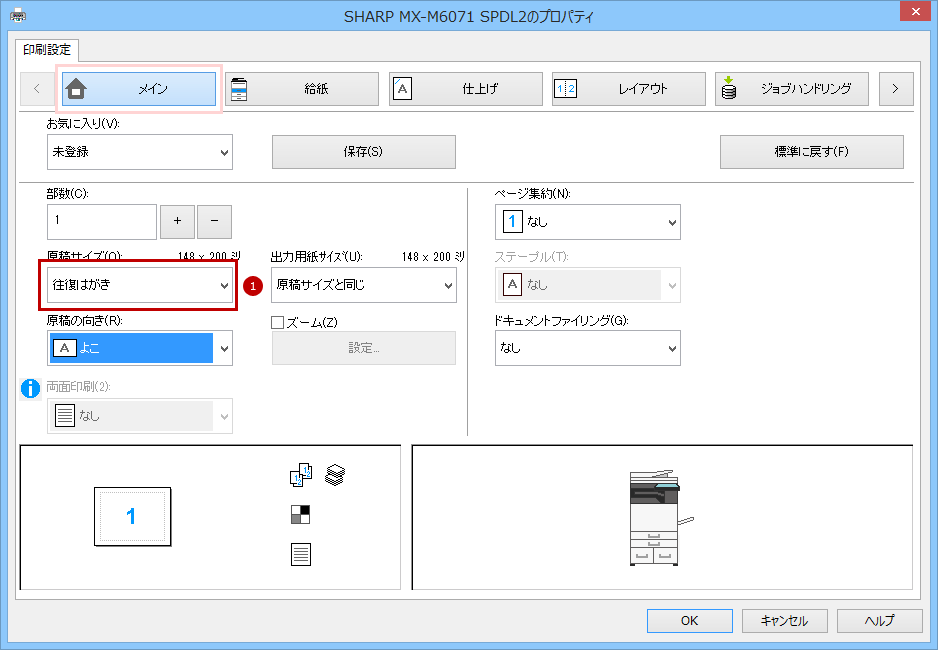Click the page preview thumbnail numbered 1
Image resolution: width=938 pixels, height=650 pixels.
click(132, 517)
